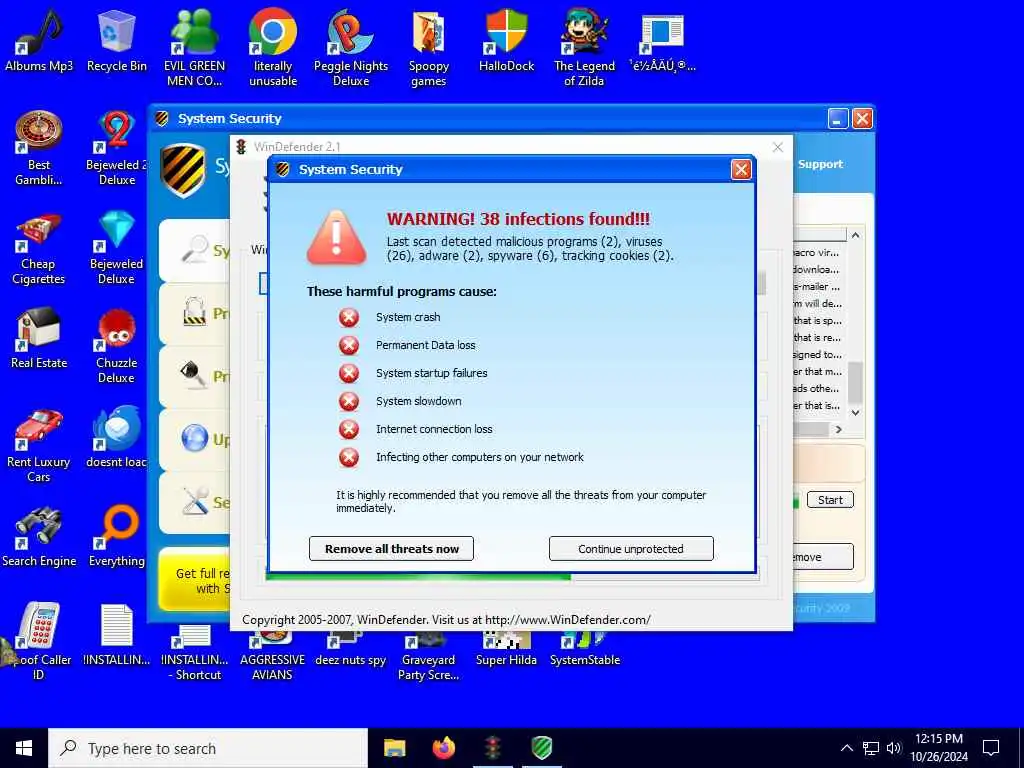Close the System Security warning popup

[x=741, y=170]
